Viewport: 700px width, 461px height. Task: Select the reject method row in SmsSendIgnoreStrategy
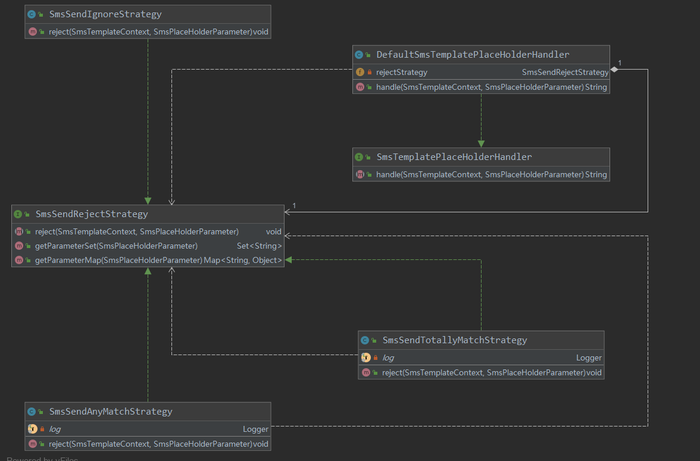tap(148, 32)
